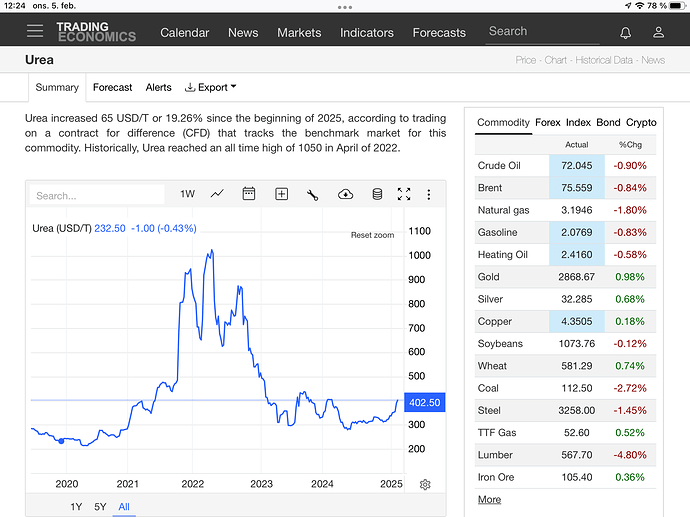Open the hamburger navigation menu
The image size is (690, 517).
coord(35,31)
